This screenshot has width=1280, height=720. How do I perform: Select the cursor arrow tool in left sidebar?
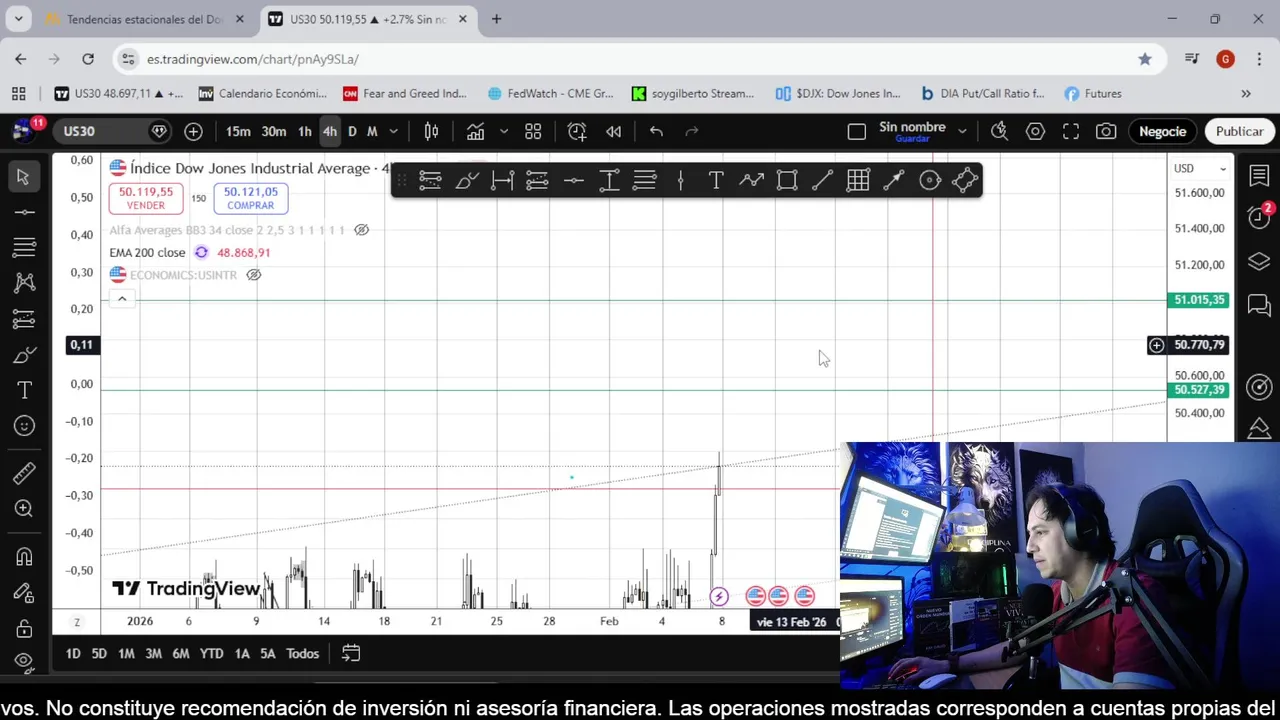[23, 177]
